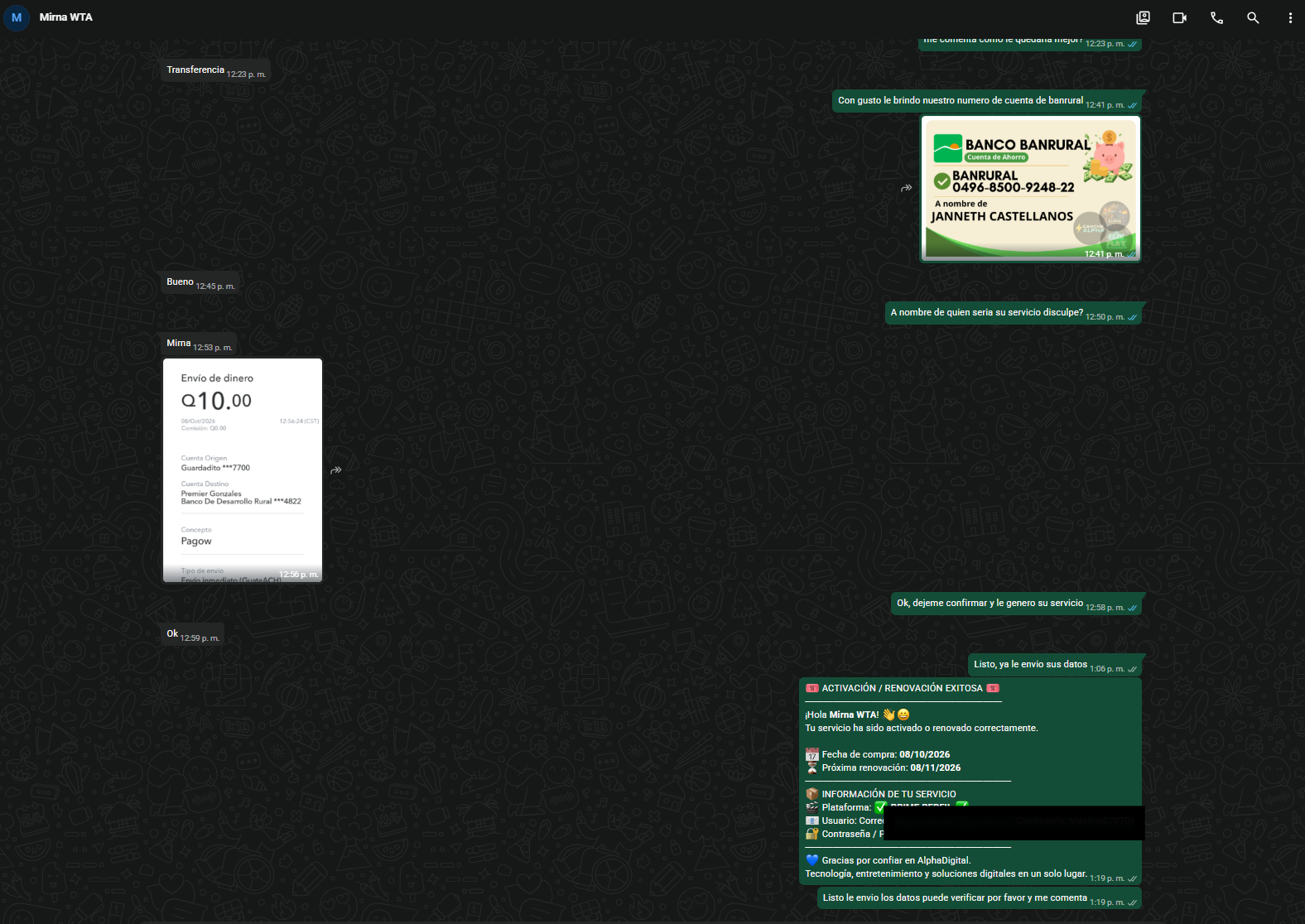The height and width of the screenshot is (924, 1305).
Task: Open the Envío de dinero Q10.00 receipt
Action: click(x=243, y=470)
